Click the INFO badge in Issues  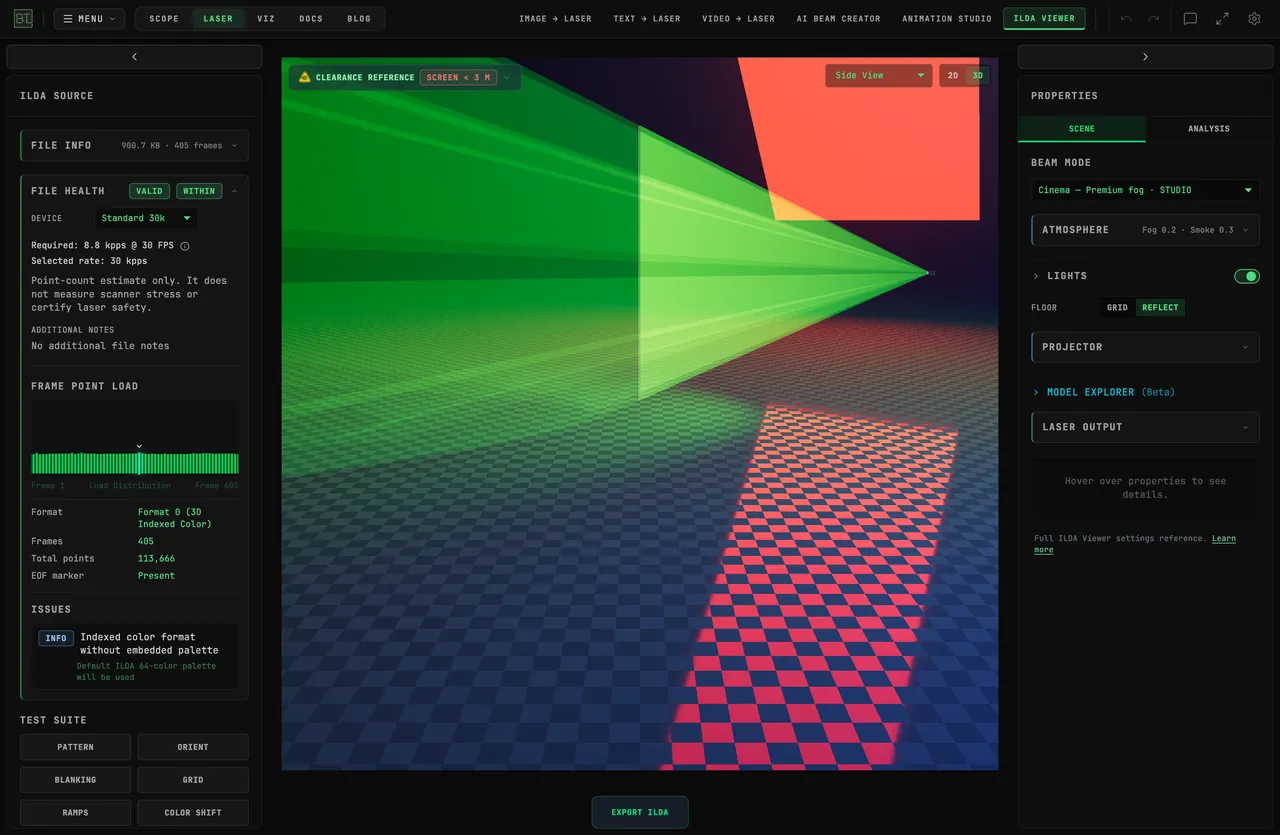click(56, 638)
